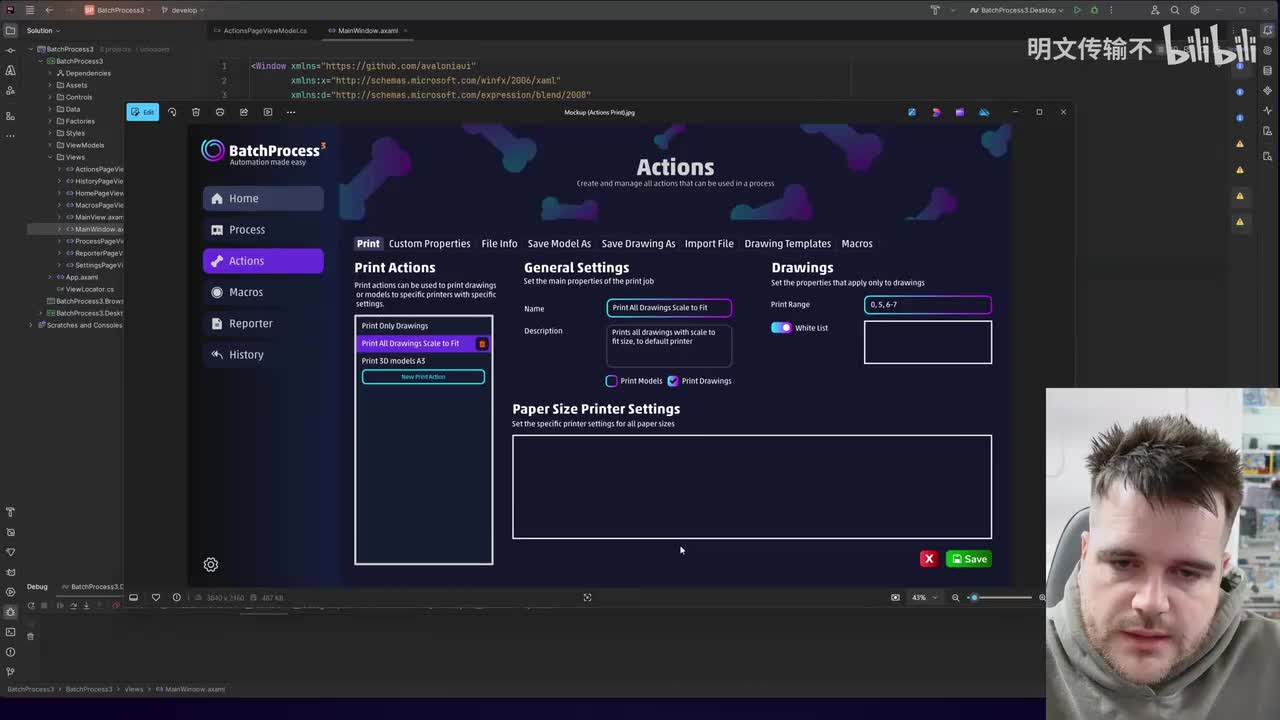
Task: Switch to the Import File tab
Action: click(709, 244)
